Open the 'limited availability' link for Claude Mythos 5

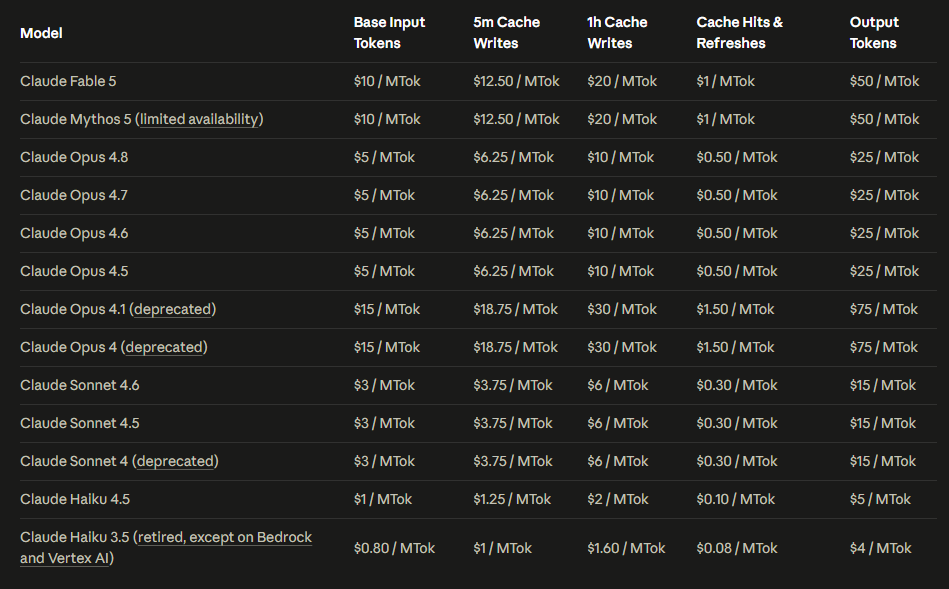click(199, 119)
